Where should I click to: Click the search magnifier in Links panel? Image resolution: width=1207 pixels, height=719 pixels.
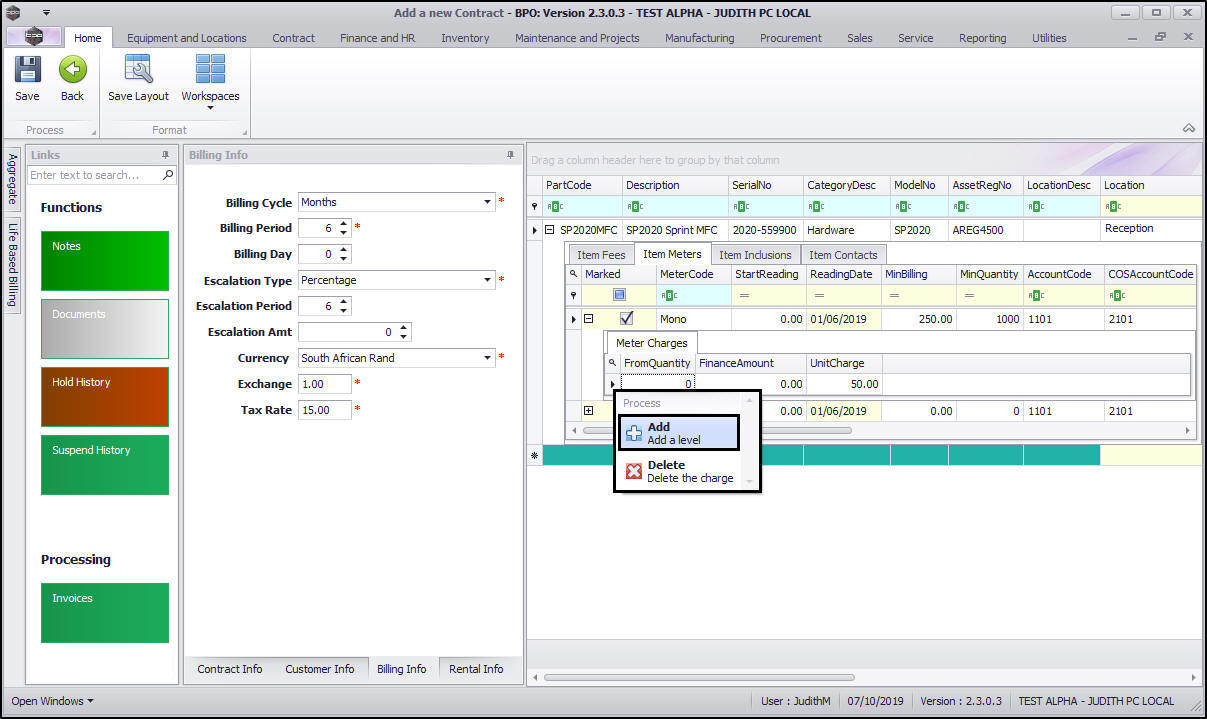click(x=168, y=175)
